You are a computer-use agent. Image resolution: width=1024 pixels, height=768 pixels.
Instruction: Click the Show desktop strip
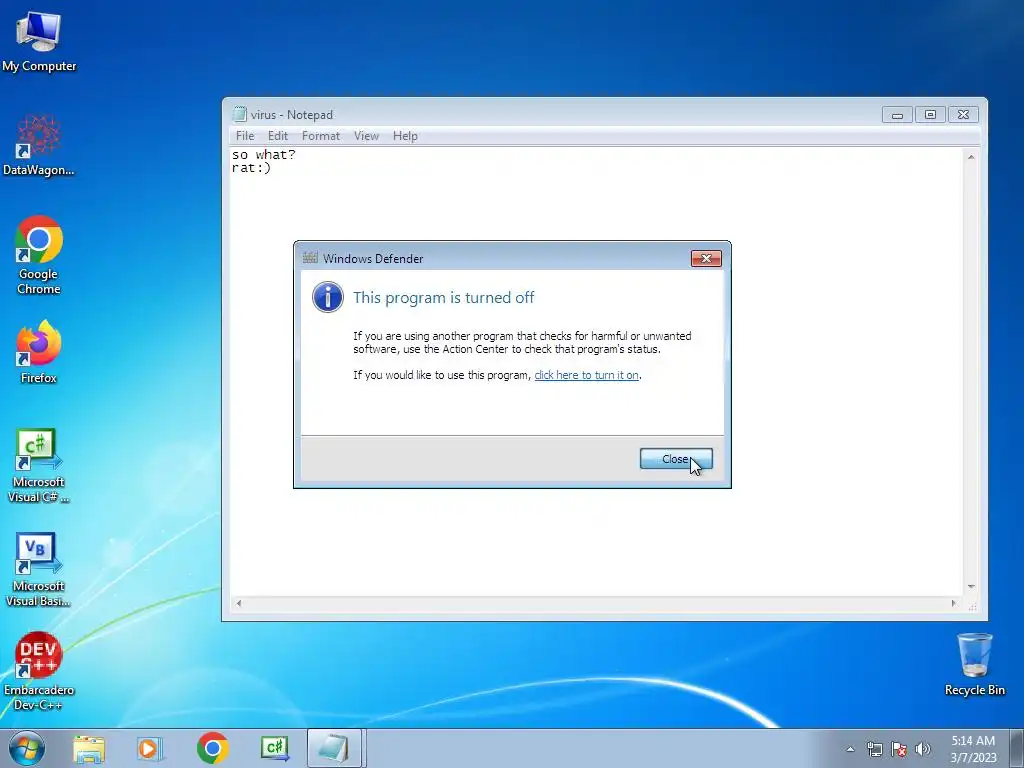tap(1016, 748)
